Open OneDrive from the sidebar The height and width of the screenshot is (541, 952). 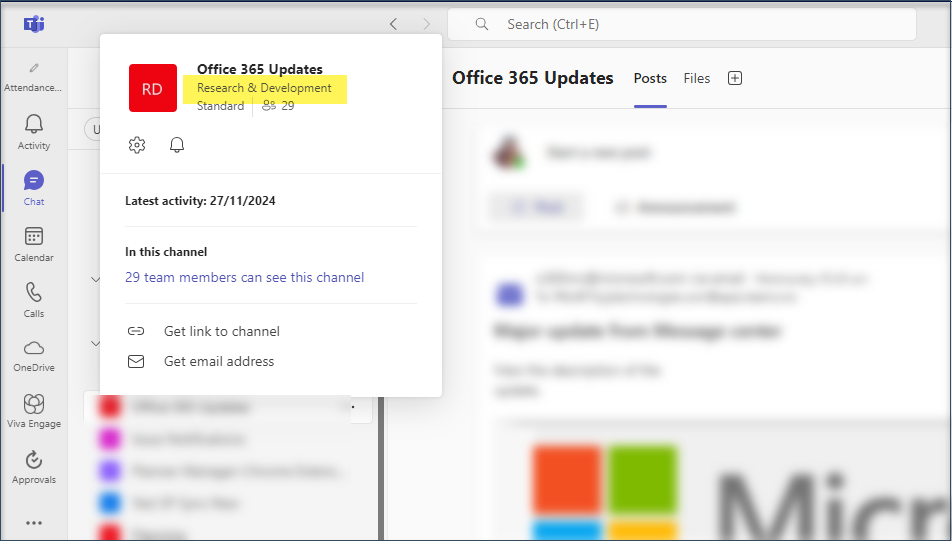click(34, 354)
